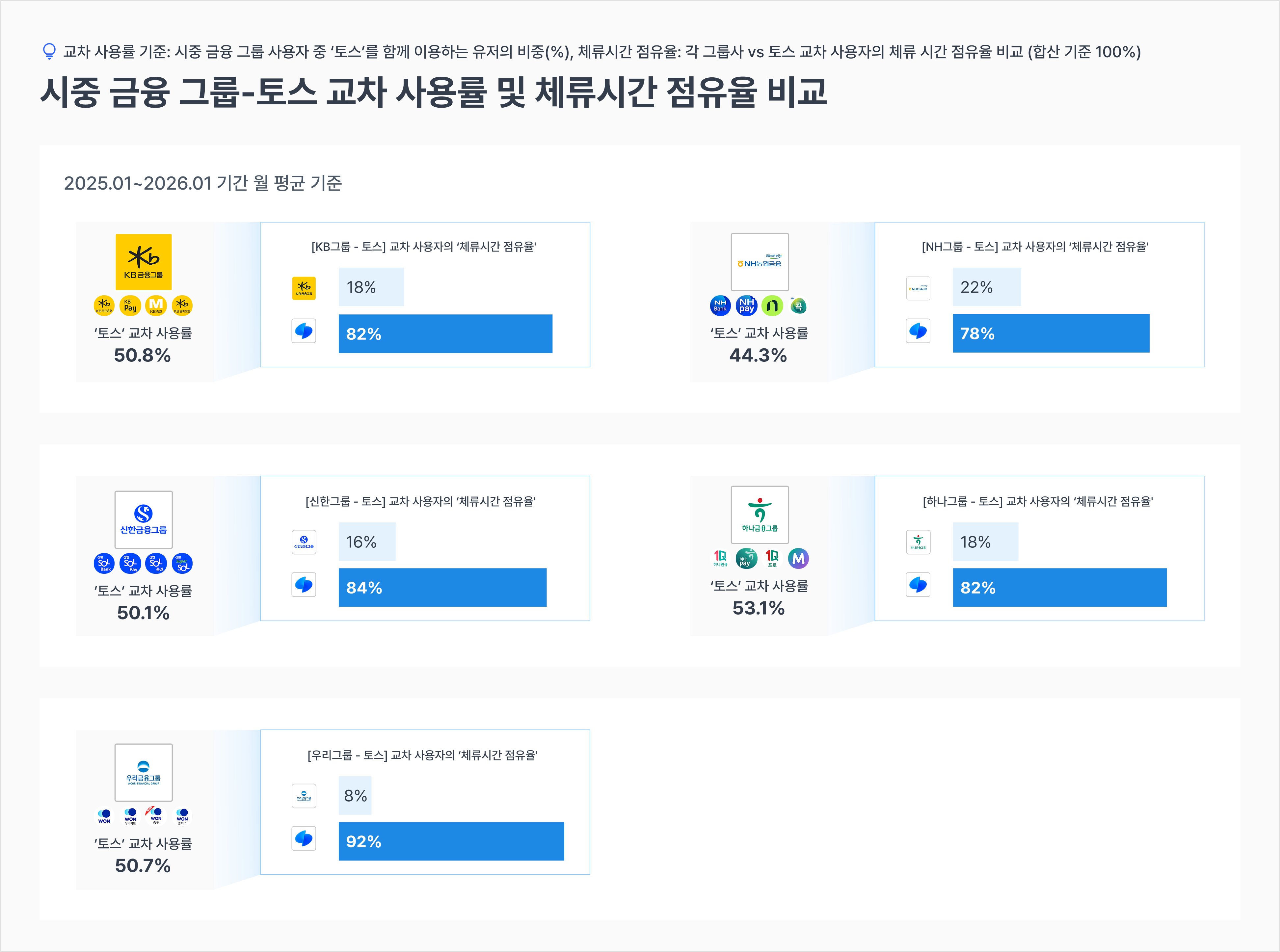This screenshot has width=1280, height=952.
Task: Click the 84% Toss bar in 신한그룹 chart
Action: pyautogui.click(x=442, y=588)
